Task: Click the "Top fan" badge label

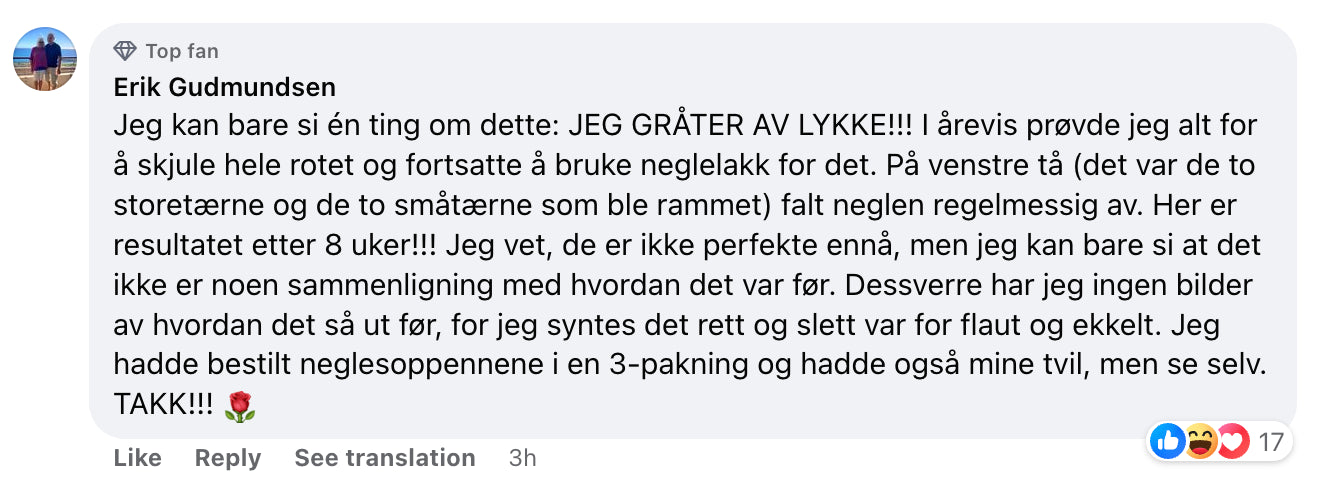Action: point(181,51)
